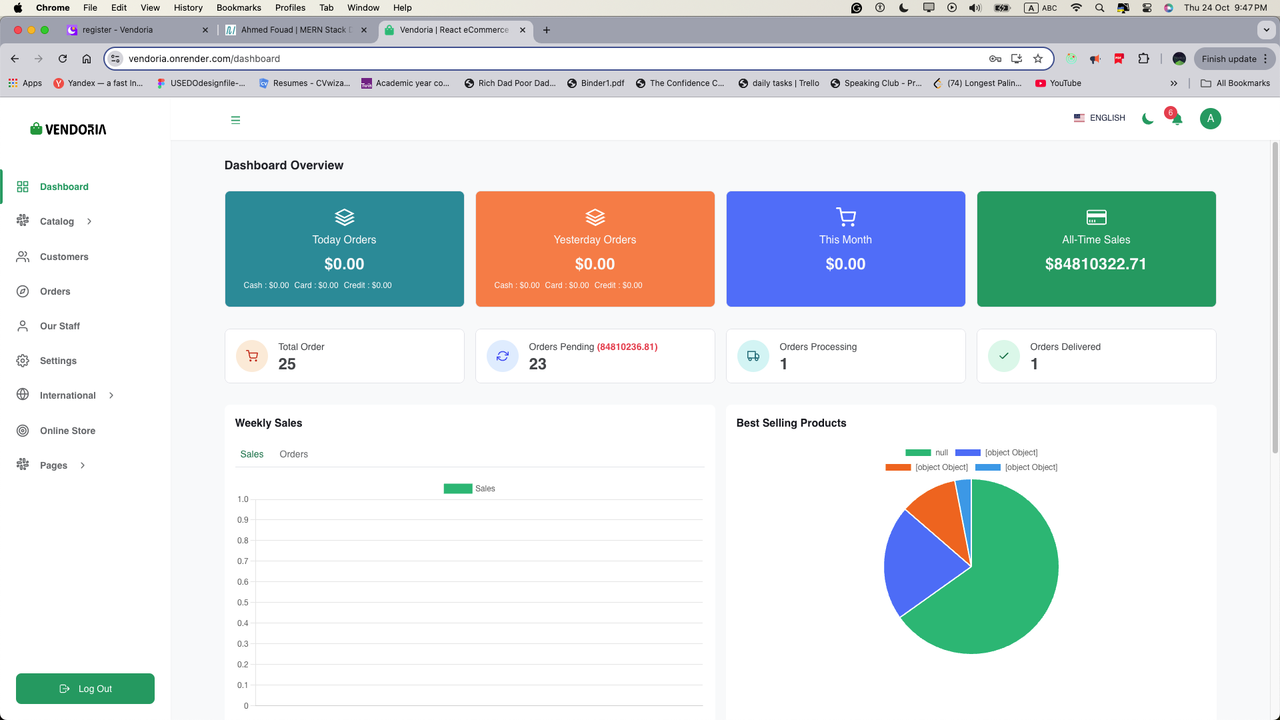Click the Total Order cart icon

[252, 356]
